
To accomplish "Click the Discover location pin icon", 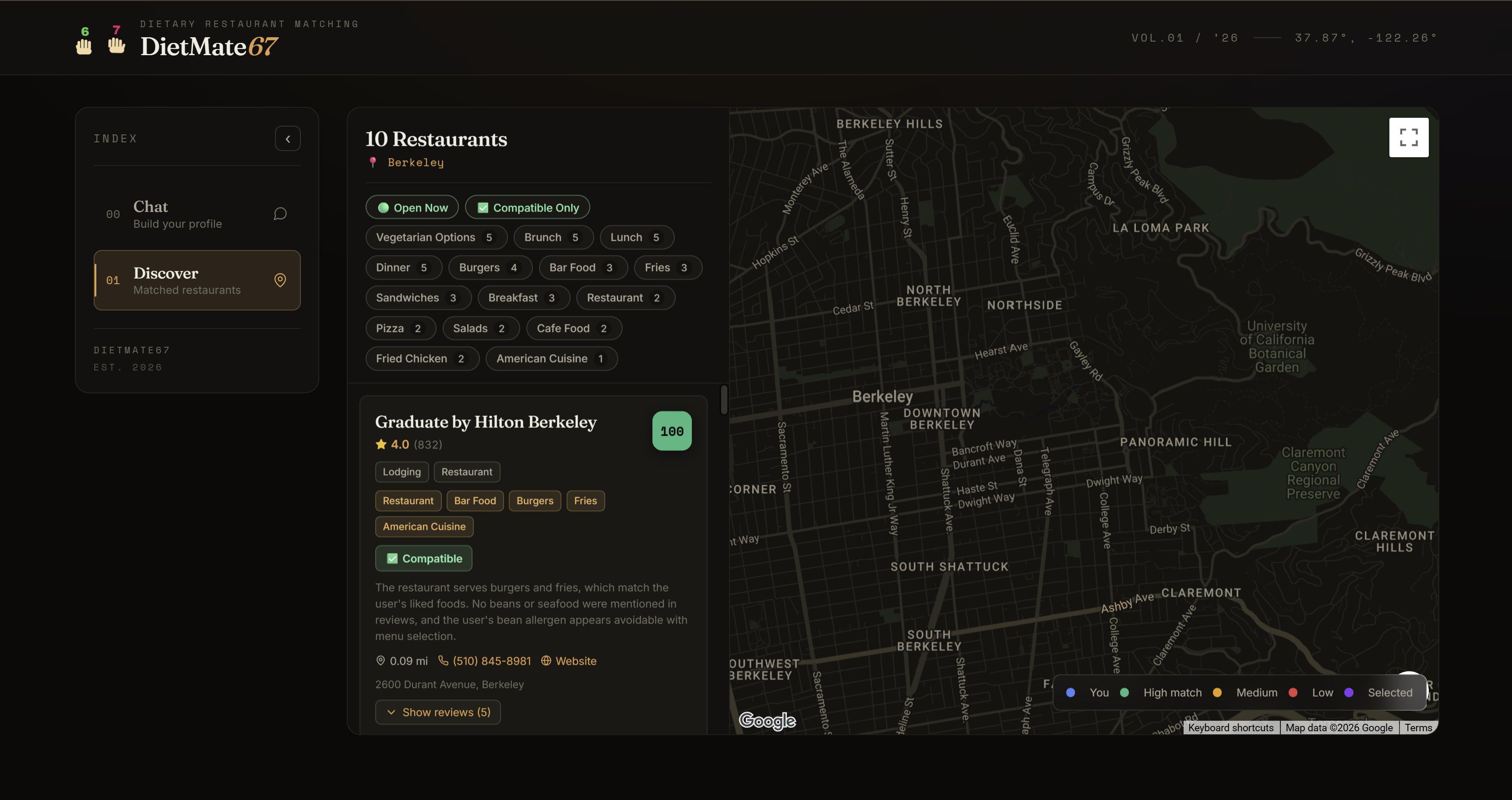I will 280,281.
